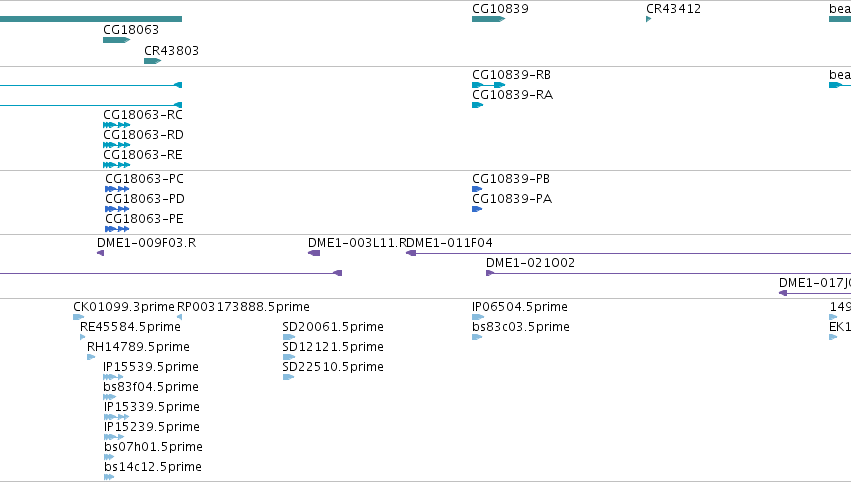Click EST bs14c12.5prime label
The height and width of the screenshot is (482, 851).
click(x=153, y=467)
